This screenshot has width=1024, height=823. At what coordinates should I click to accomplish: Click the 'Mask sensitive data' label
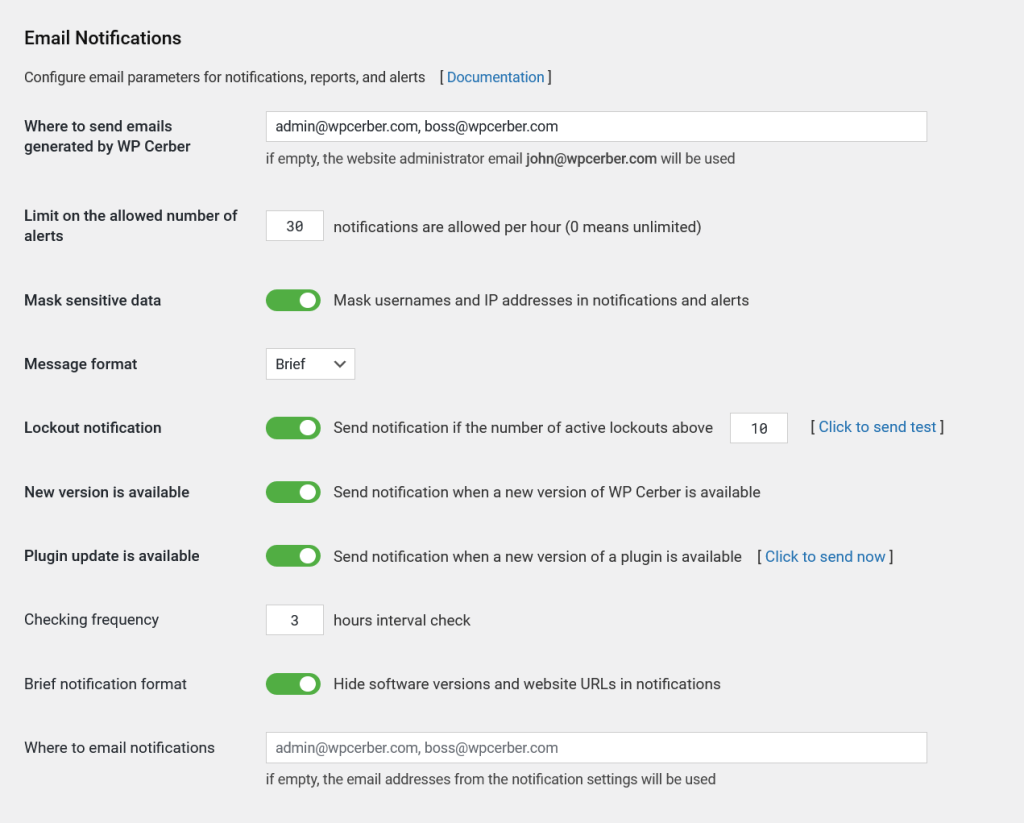[92, 300]
